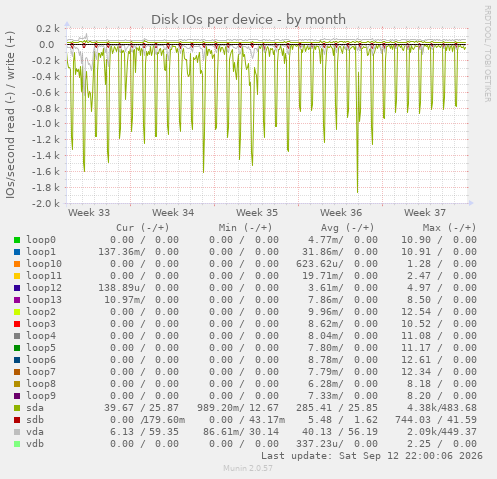This screenshot has height=479, width=497.
Task: Select the 'loop5' device name in legend
Action: (41, 348)
